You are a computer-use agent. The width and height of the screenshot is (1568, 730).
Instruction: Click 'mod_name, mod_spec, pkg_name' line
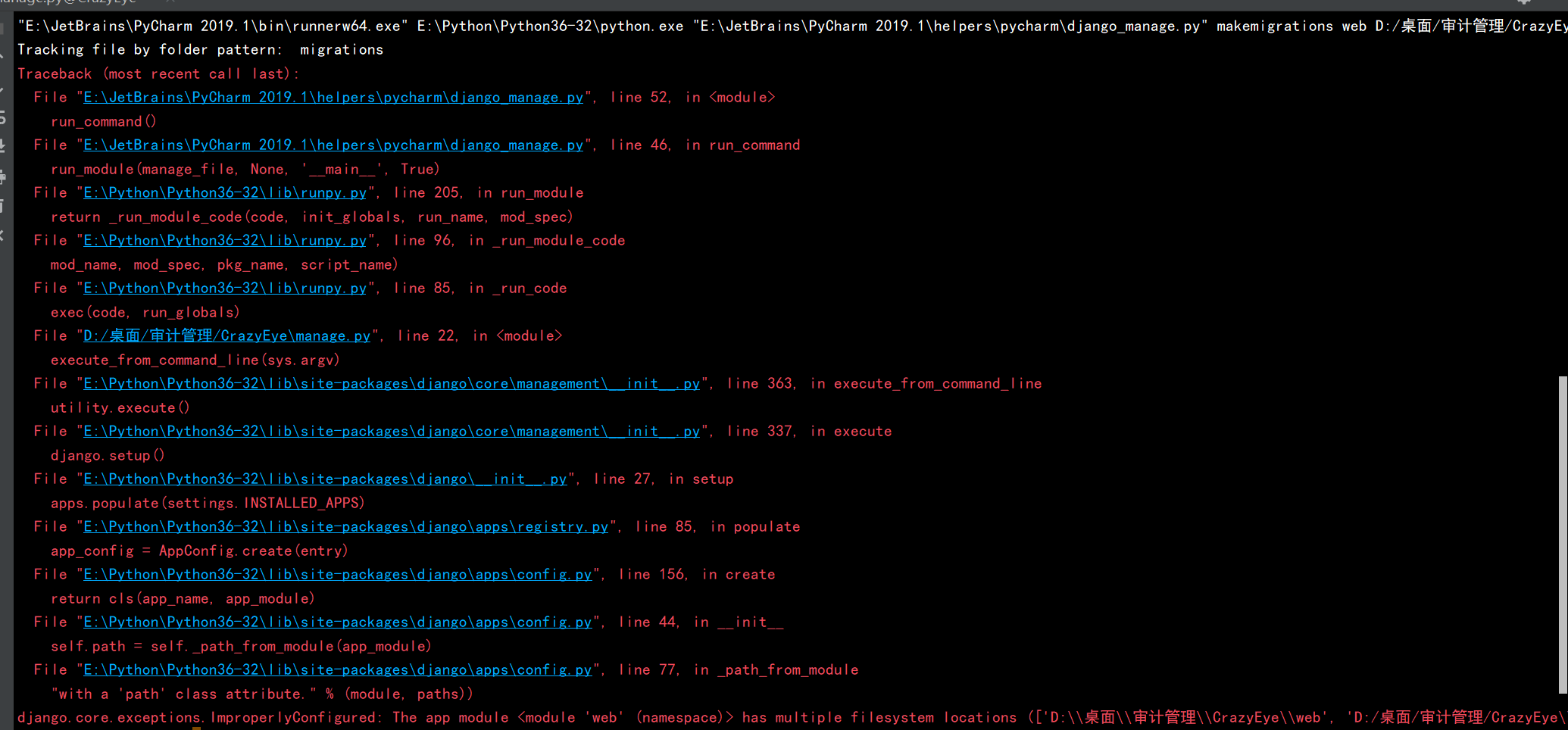[224, 265]
